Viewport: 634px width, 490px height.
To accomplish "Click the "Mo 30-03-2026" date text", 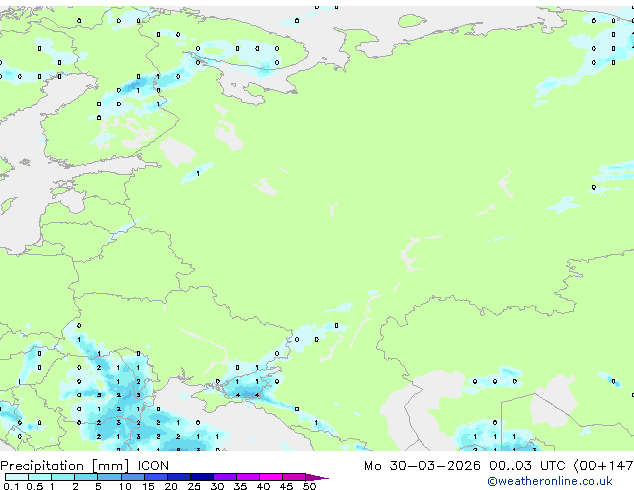I will [x=422, y=466].
